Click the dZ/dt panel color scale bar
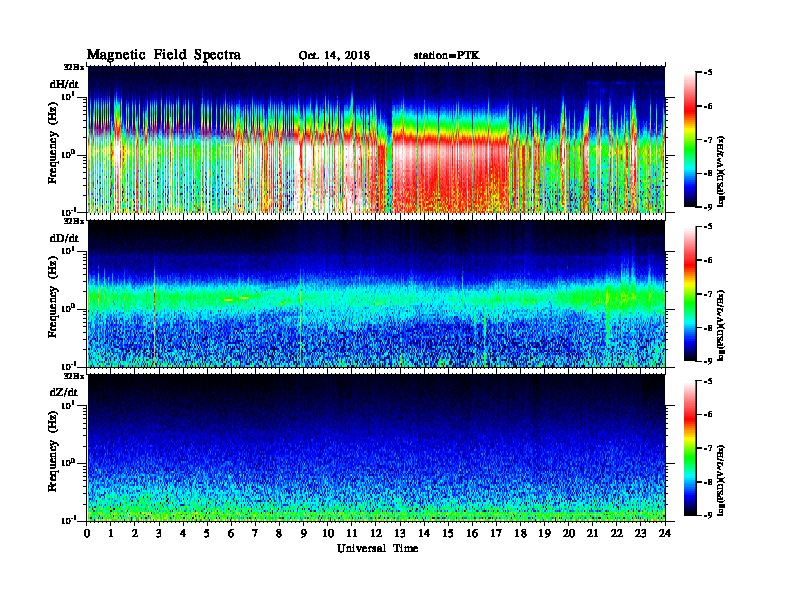Viewport: 792px width, 612px height. click(690, 448)
